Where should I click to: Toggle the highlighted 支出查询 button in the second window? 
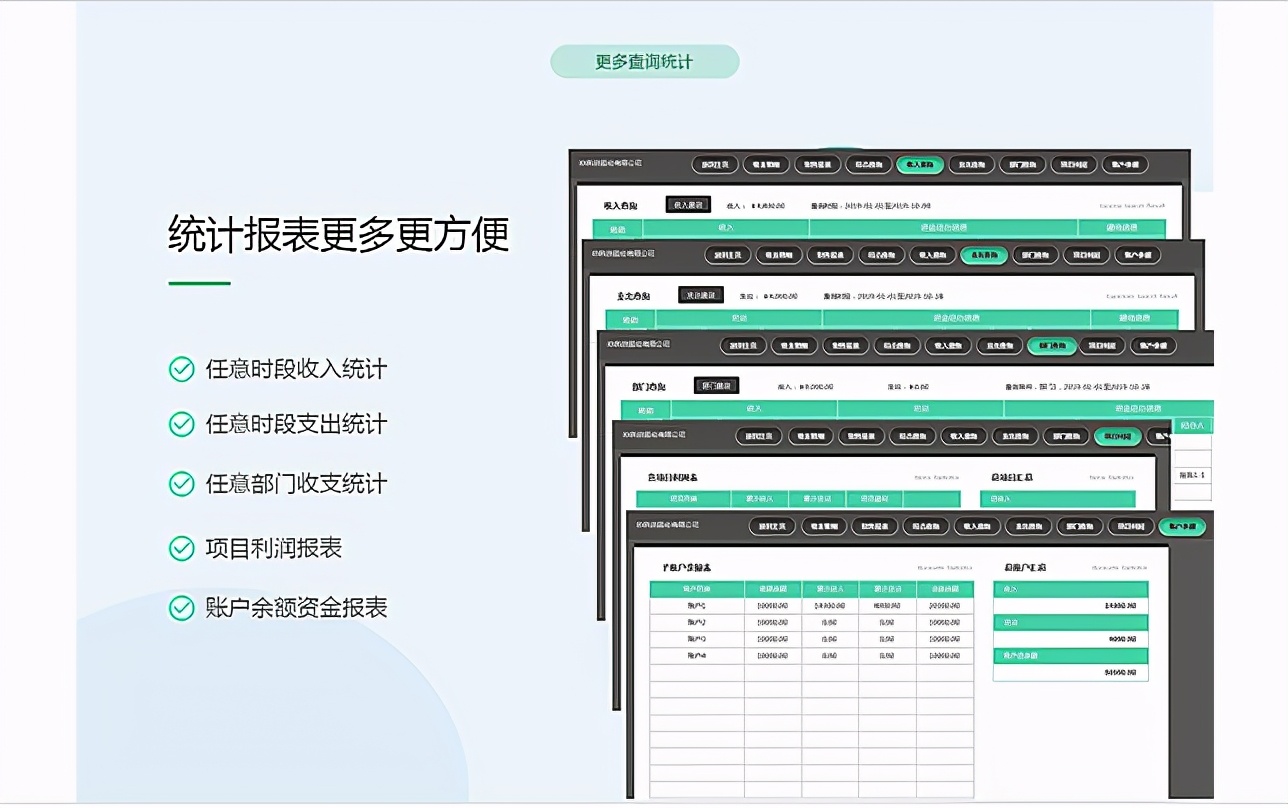click(x=986, y=256)
